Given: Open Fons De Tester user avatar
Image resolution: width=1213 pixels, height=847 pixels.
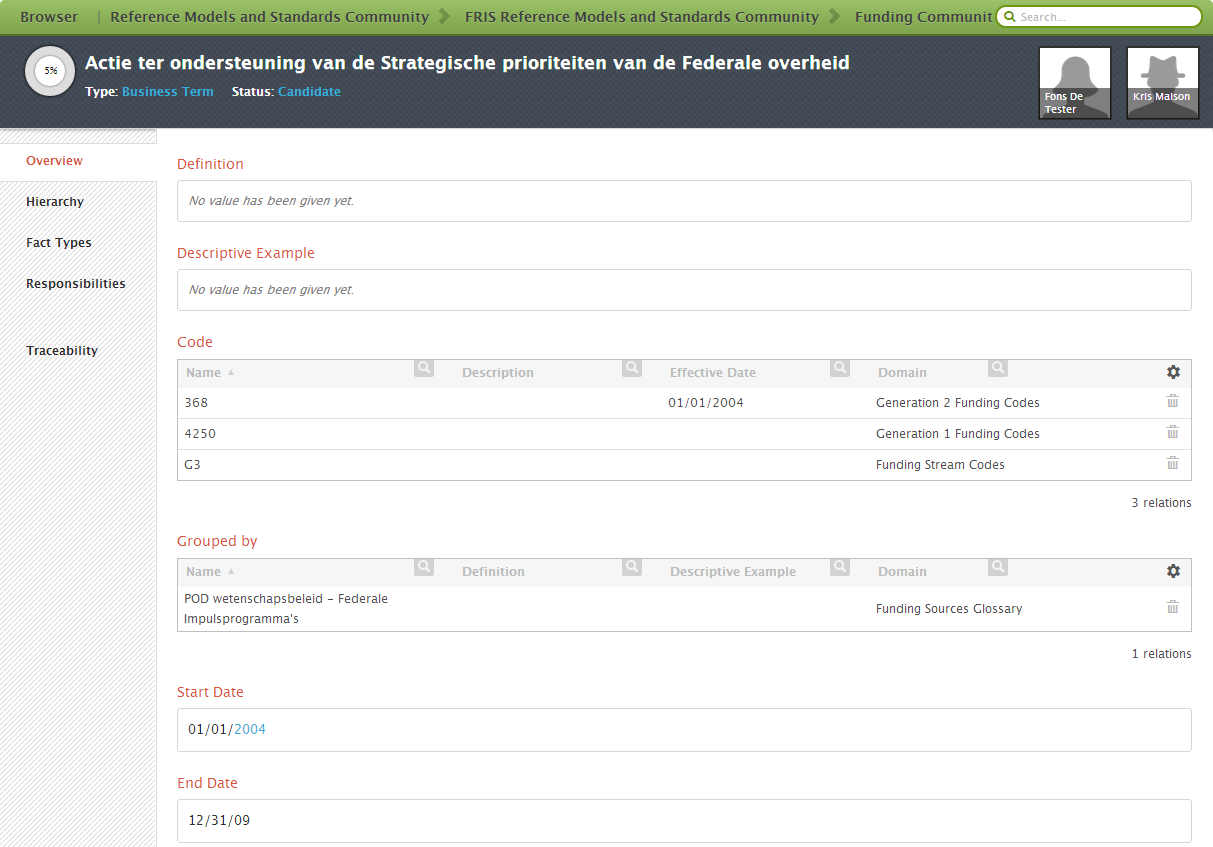Looking at the screenshot, I should coord(1075,83).
